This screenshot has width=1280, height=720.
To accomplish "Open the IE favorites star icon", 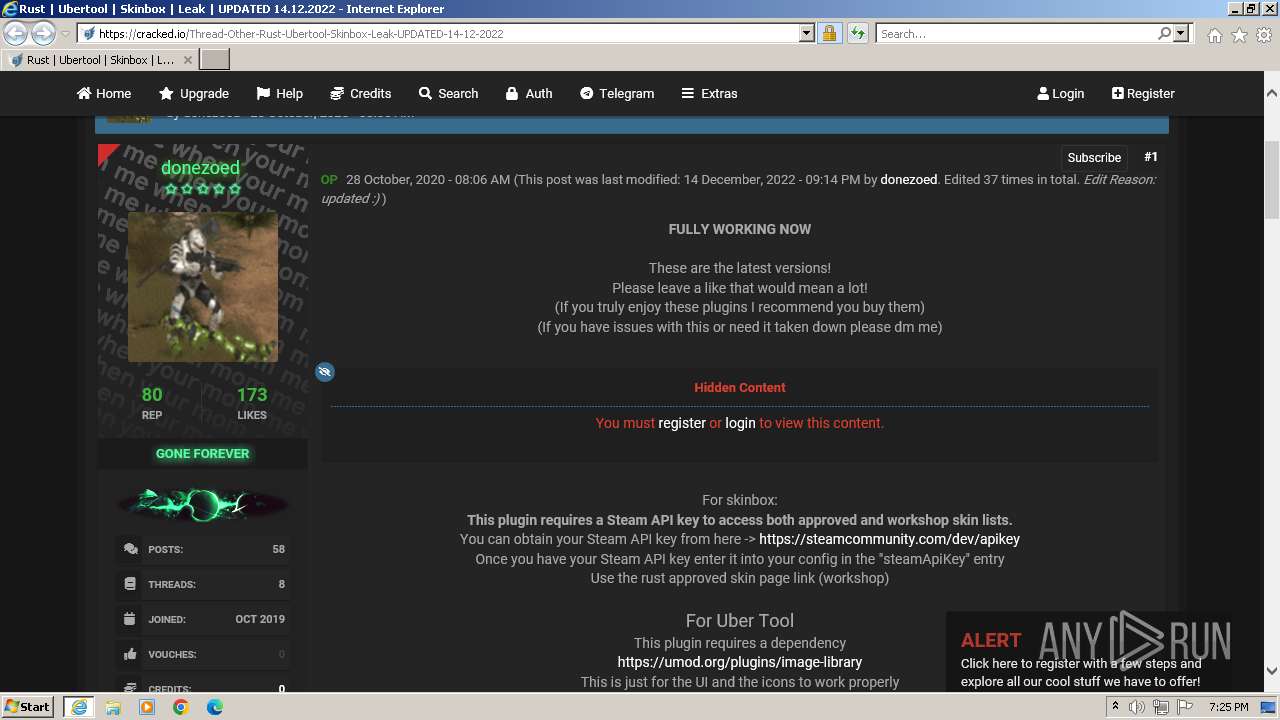I will click(1239, 35).
